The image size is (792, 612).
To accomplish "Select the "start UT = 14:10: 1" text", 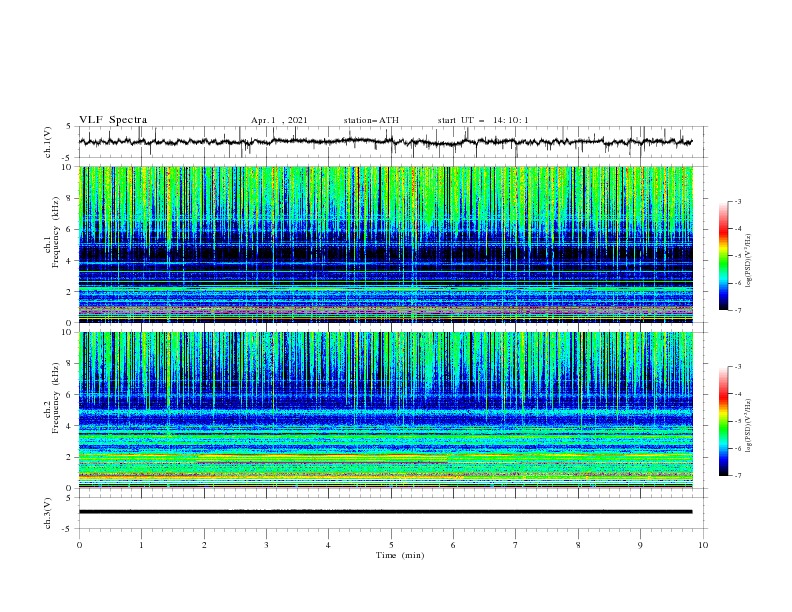I will click(483, 120).
